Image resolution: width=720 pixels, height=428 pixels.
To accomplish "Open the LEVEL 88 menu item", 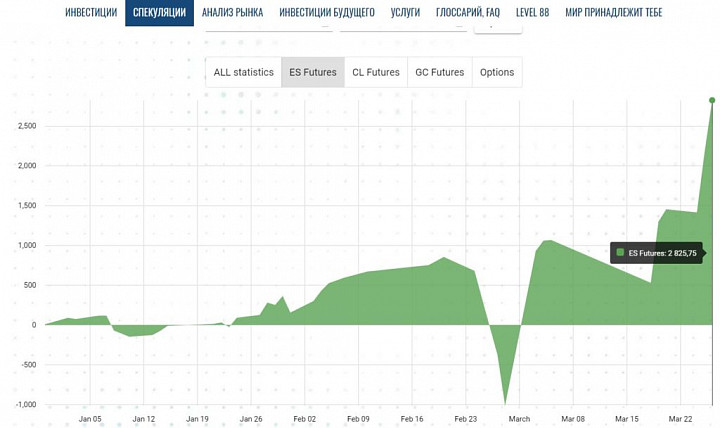I will [533, 12].
